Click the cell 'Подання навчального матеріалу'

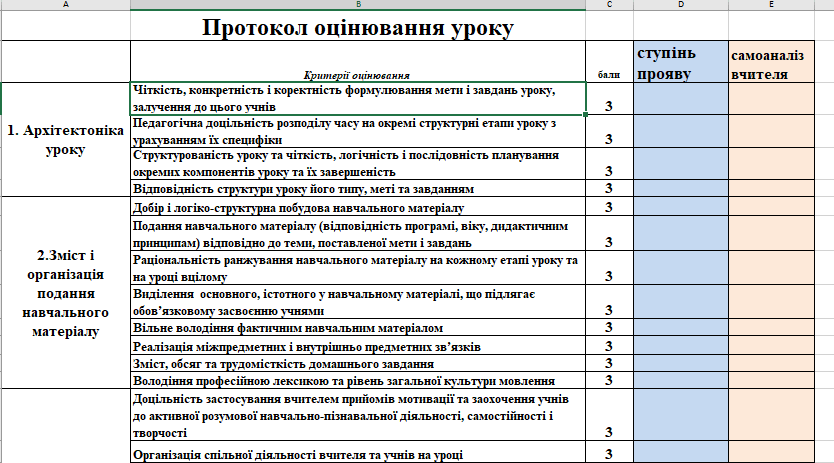tap(358, 233)
